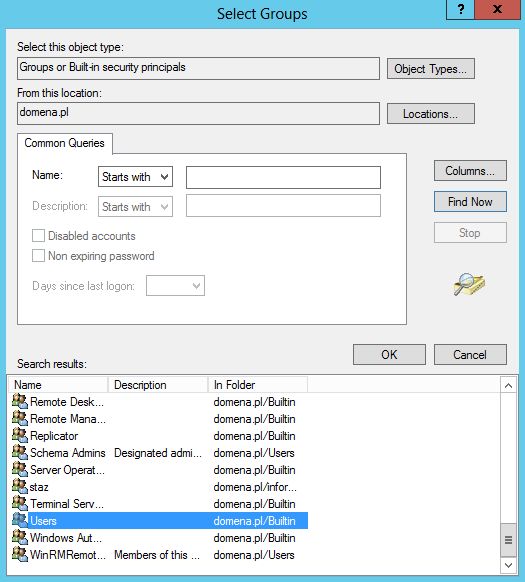Click the results scrollbar thumb
The image size is (525, 582).
tap(508, 540)
